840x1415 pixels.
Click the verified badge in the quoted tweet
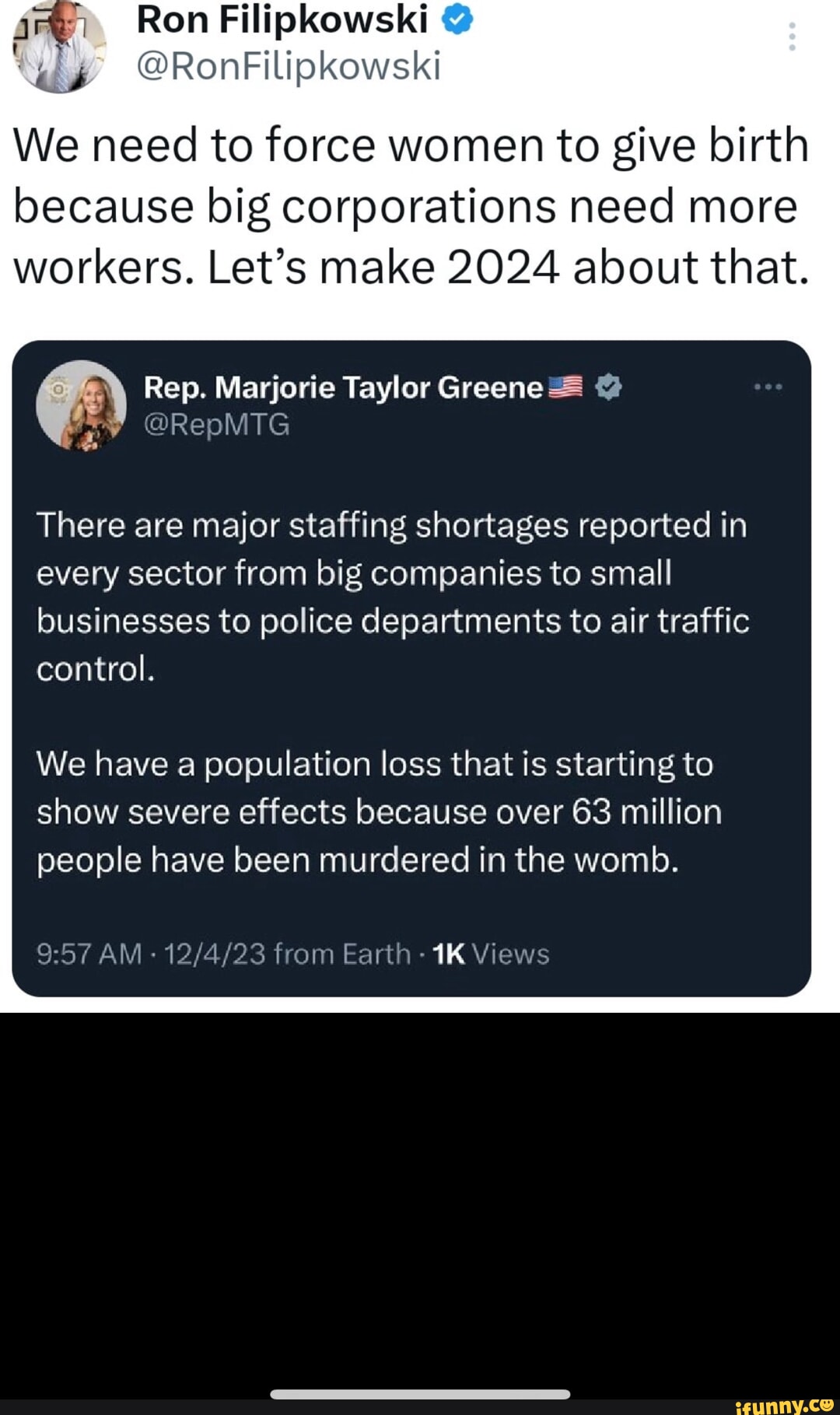click(608, 387)
